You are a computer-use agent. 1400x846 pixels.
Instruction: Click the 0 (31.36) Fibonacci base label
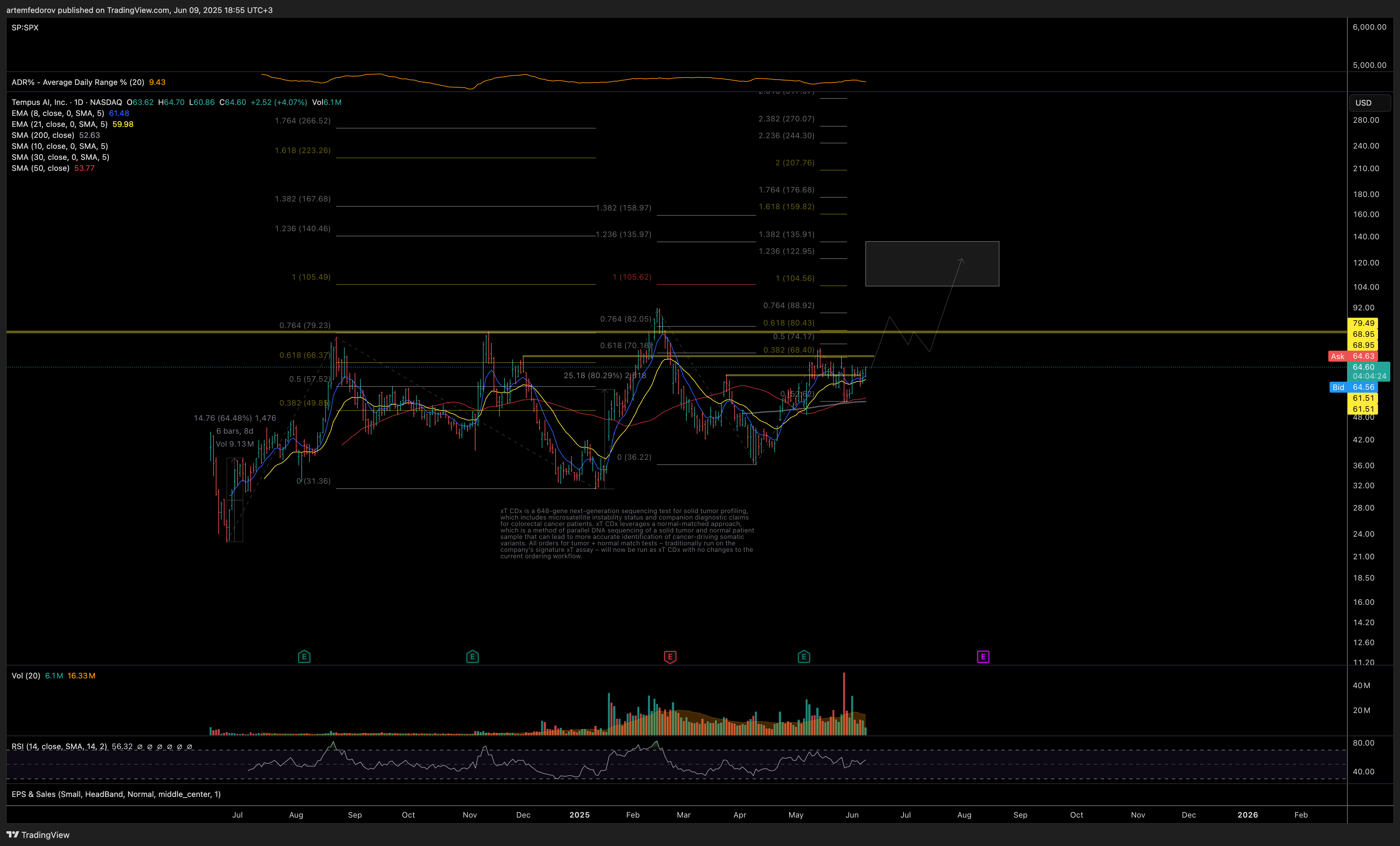[313, 481]
